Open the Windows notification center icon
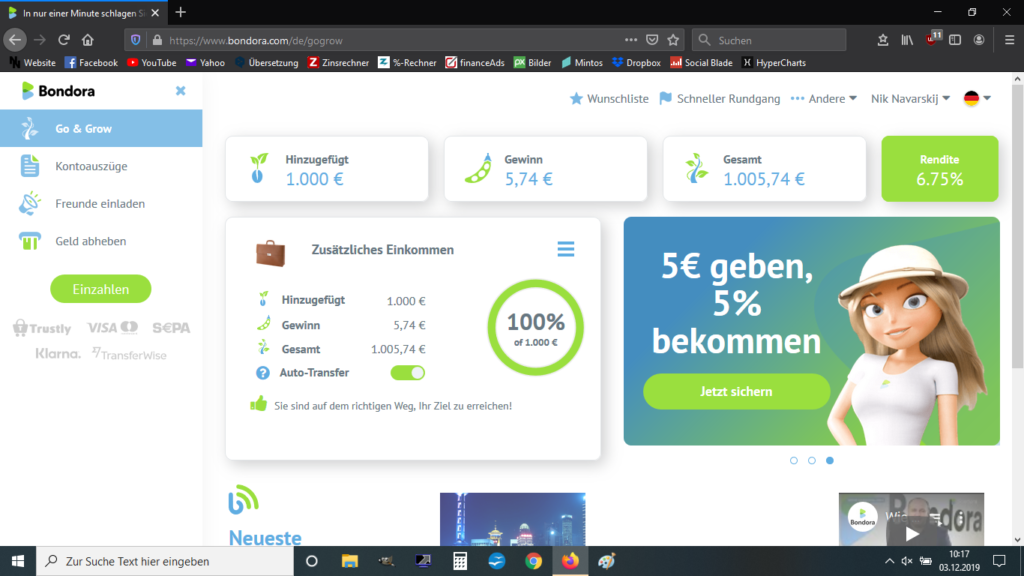1024x576 pixels. click(999, 561)
